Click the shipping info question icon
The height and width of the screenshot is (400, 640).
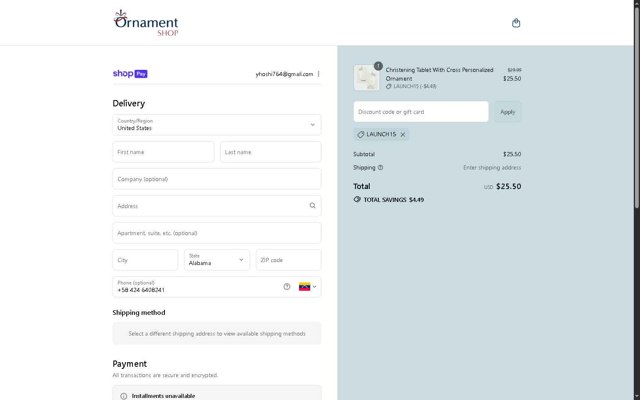click(380, 167)
